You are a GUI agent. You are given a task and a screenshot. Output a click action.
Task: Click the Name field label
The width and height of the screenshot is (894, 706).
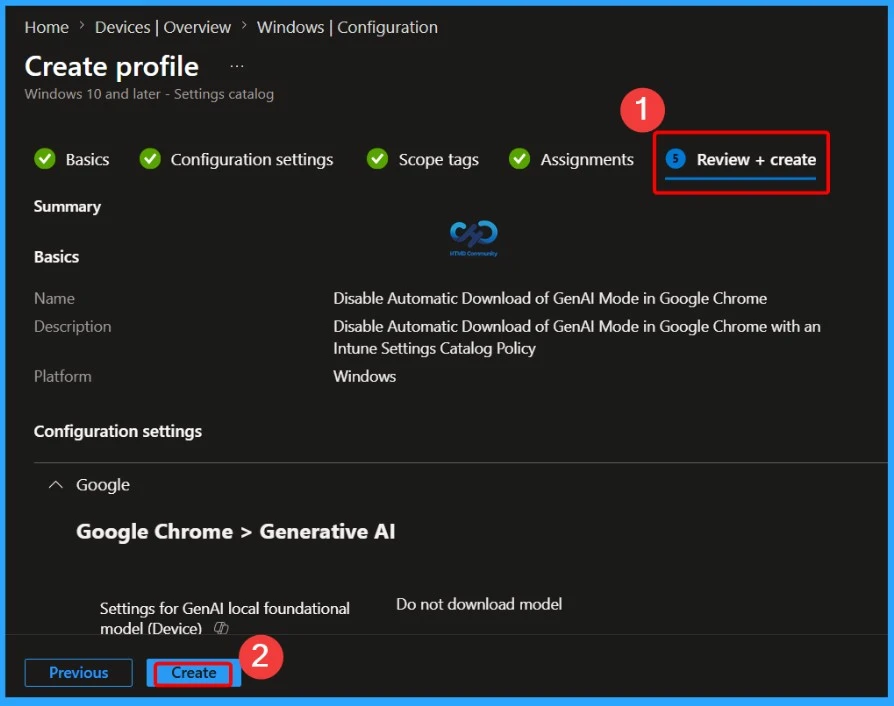[x=54, y=298]
